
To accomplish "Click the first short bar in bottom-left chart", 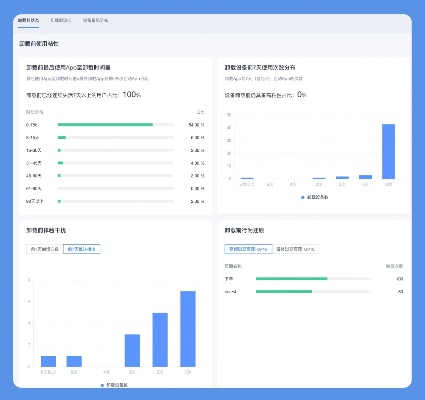I will pos(48,361).
